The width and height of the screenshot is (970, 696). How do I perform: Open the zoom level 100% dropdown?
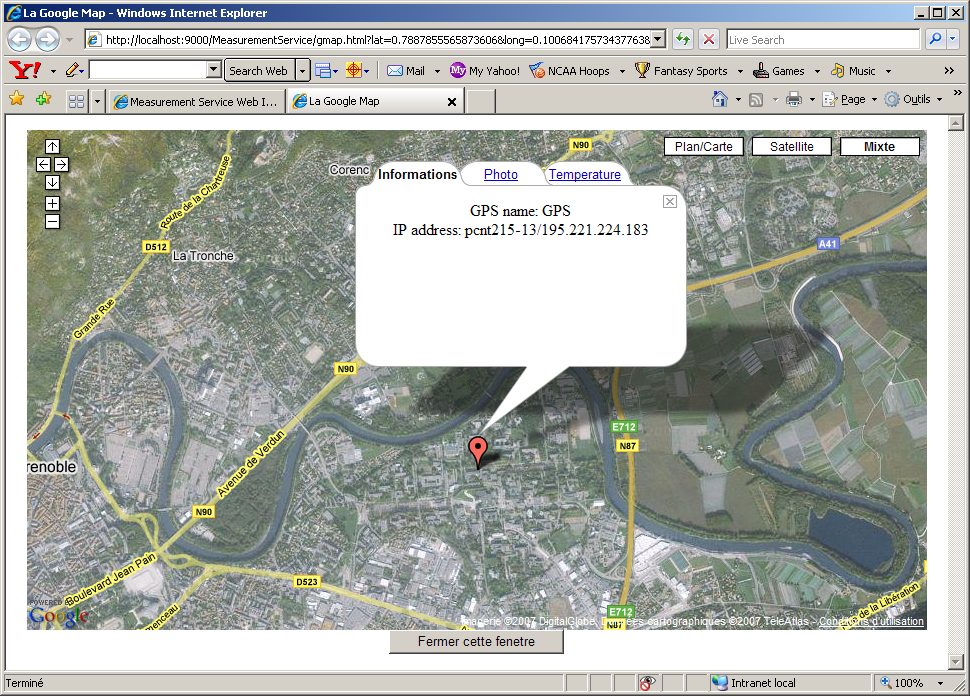[x=940, y=683]
